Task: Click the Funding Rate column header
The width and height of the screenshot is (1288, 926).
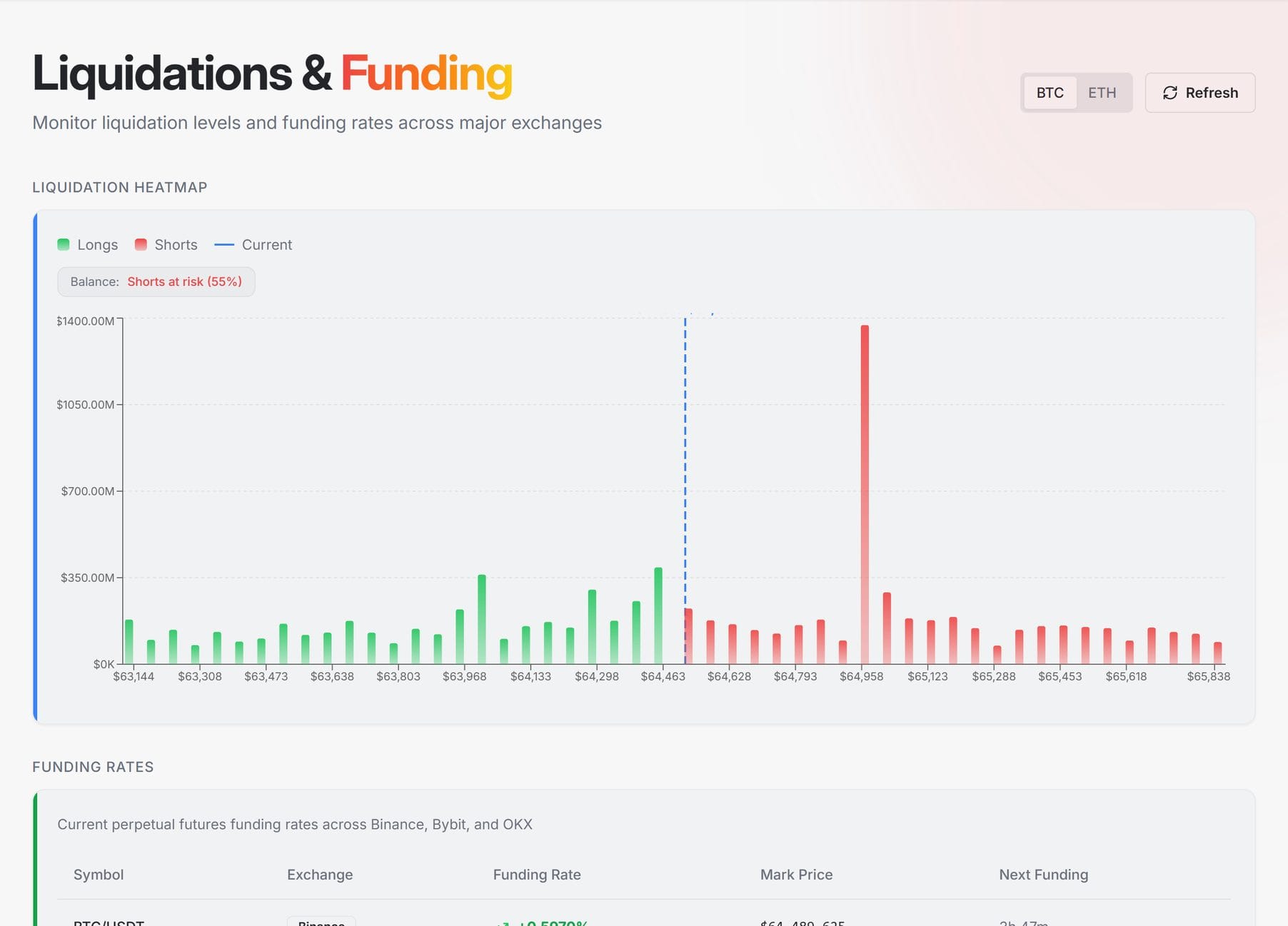Action: (537, 875)
